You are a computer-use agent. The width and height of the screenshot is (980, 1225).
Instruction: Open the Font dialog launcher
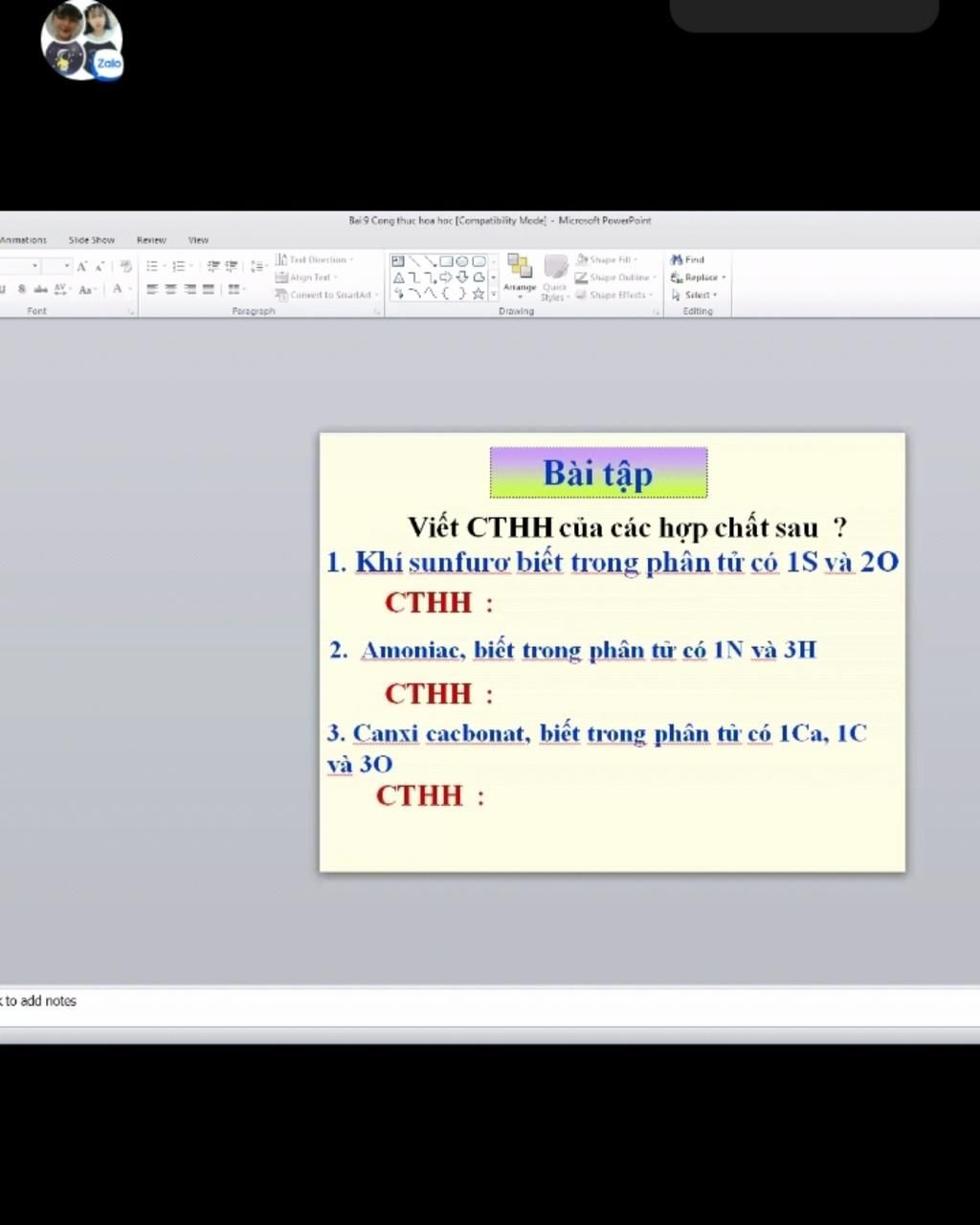pyautogui.click(x=131, y=311)
